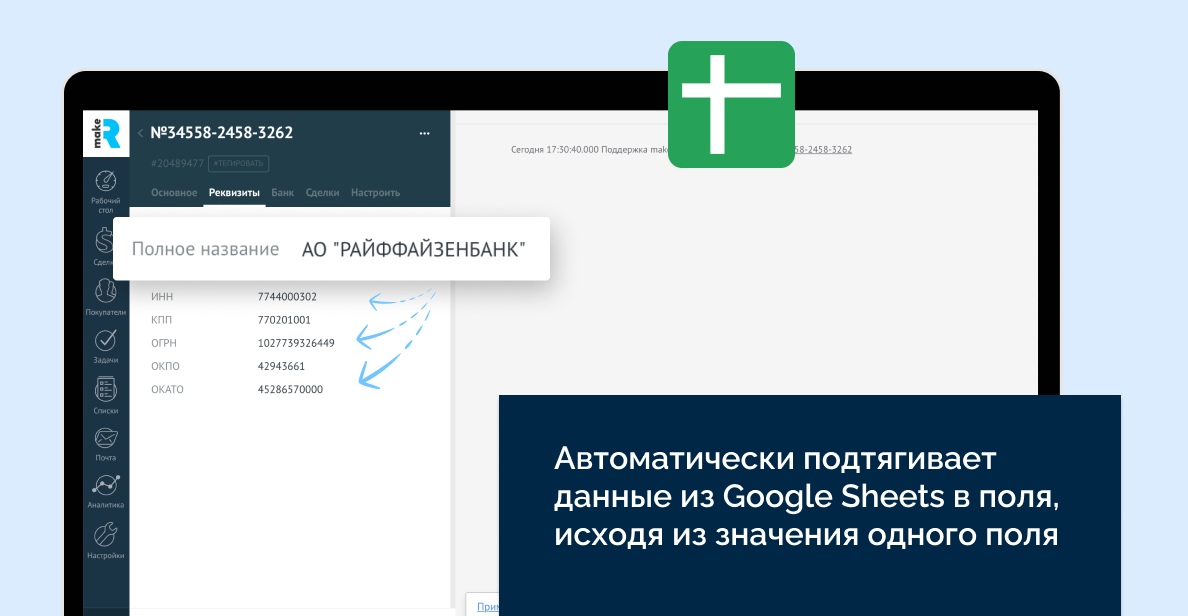
Task: Click the make R logo
Action: (106, 133)
